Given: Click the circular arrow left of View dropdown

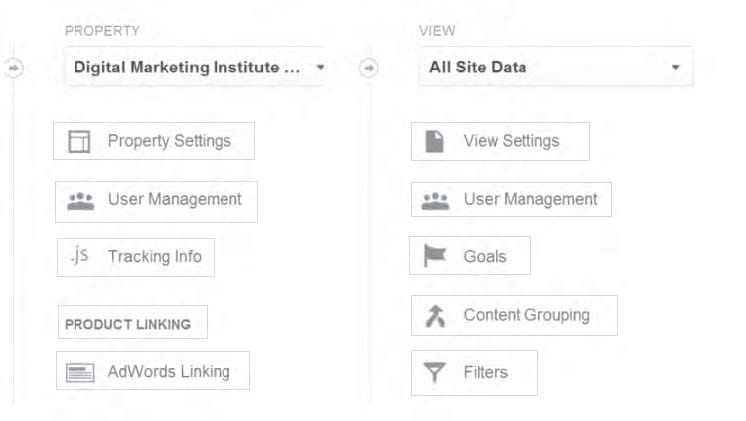Looking at the screenshot, I should 369,68.
